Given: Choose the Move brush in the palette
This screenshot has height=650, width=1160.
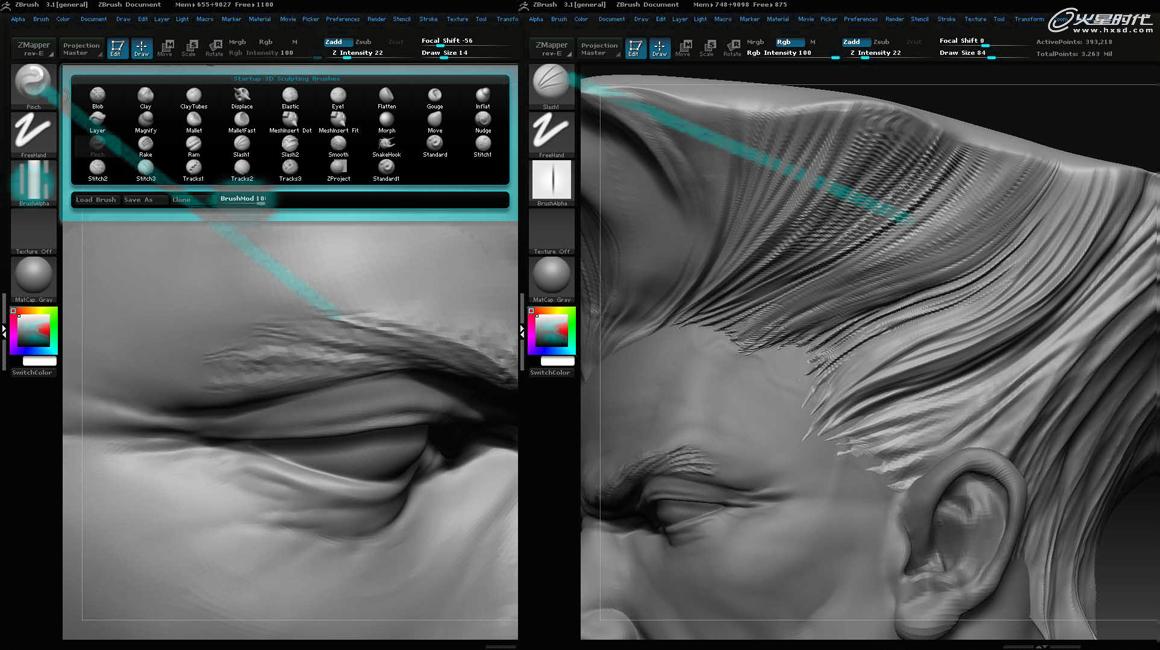Looking at the screenshot, I should tap(435, 122).
